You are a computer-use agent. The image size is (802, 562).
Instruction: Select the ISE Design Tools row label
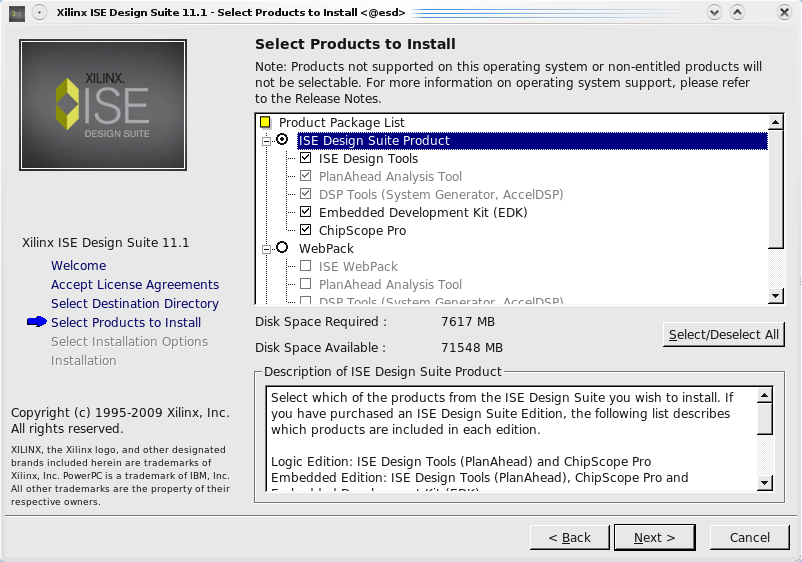click(368, 159)
